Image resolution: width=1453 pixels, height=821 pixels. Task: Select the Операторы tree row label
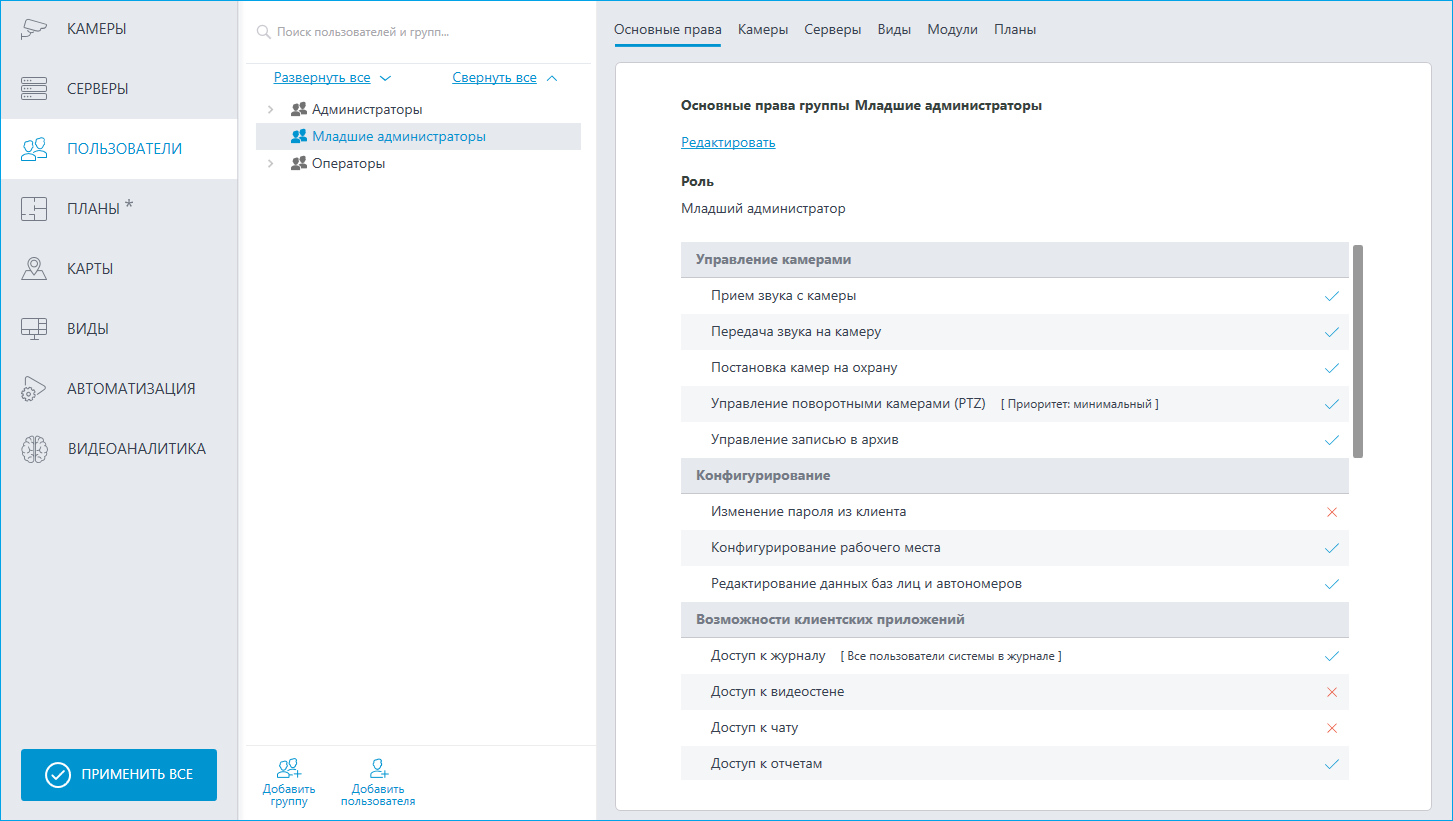click(348, 163)
